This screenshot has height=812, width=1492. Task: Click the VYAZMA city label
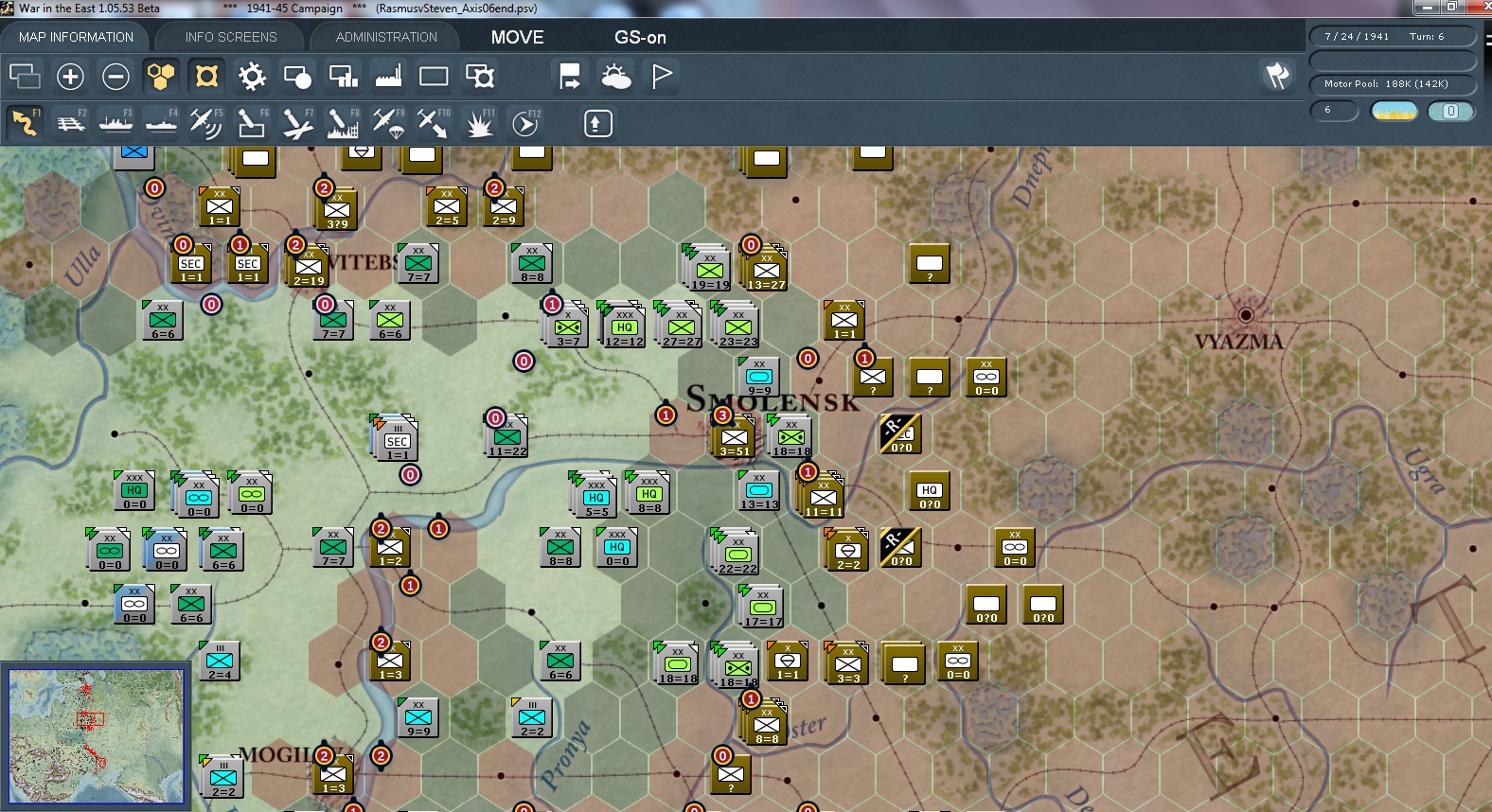pos(1238,342)
